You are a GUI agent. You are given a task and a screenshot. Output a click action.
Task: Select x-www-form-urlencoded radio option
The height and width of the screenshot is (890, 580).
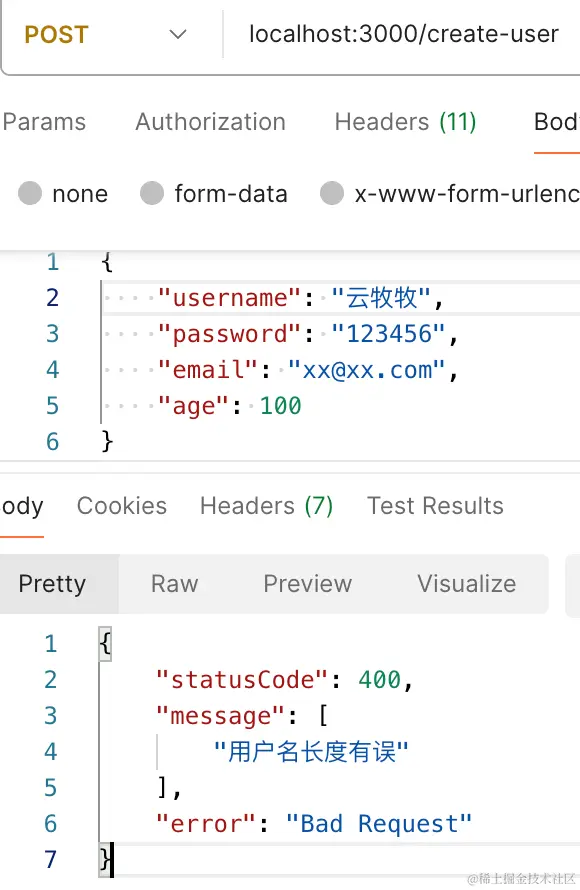tap(332, 193)
